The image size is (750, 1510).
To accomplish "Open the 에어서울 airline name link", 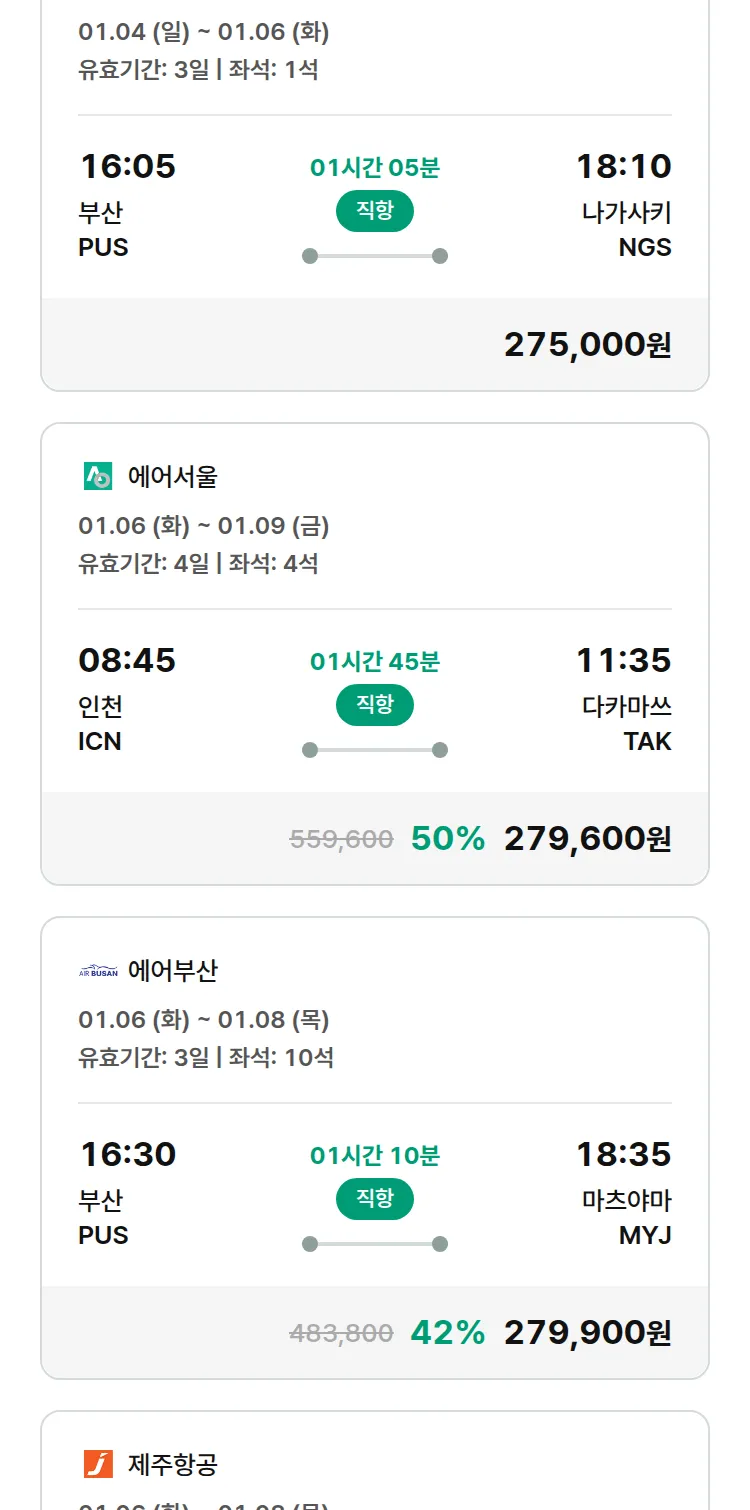I will [x=173, y=477].
